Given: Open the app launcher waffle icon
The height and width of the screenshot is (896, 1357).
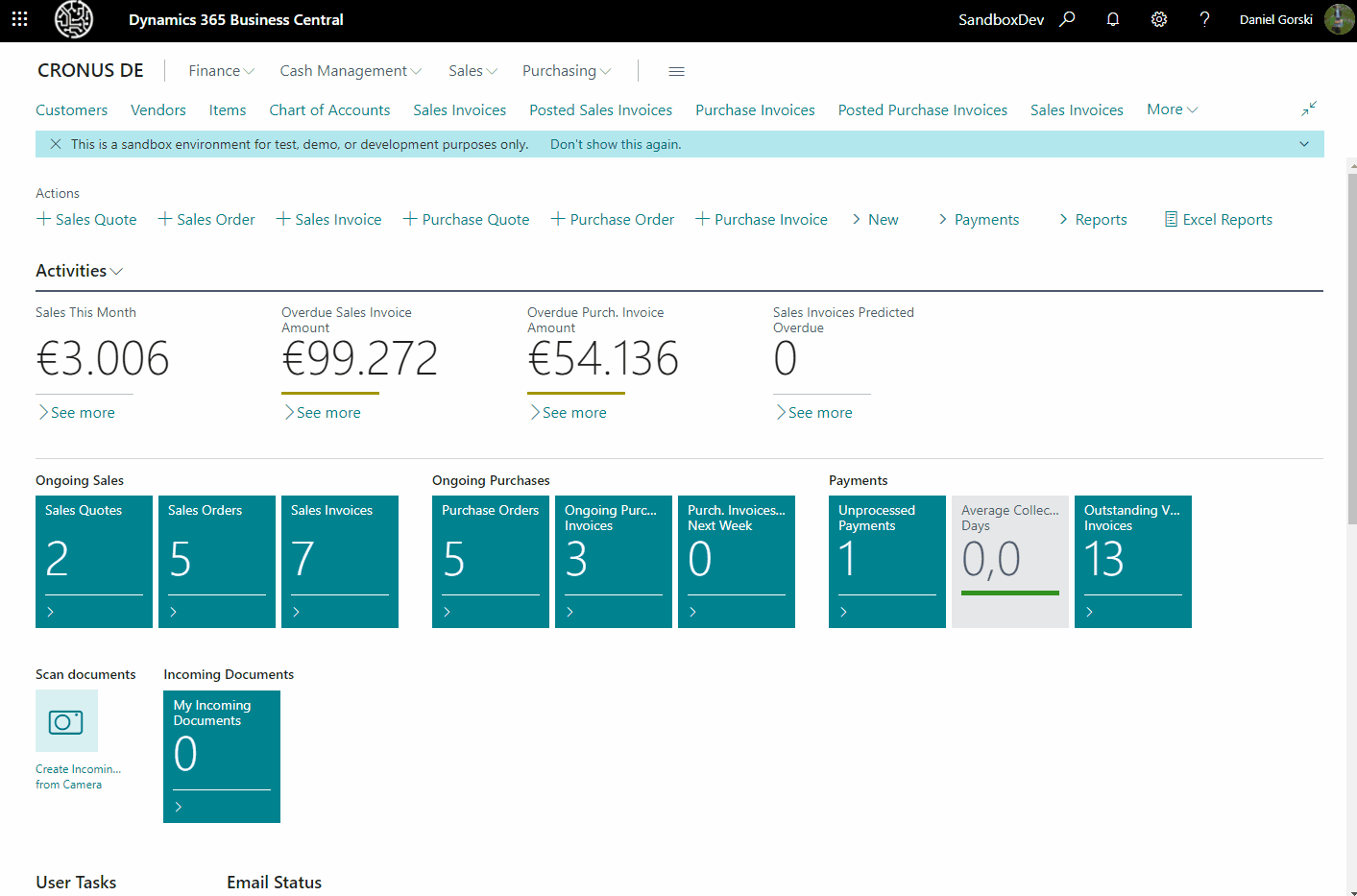Looking at the screenshot, I should pos(19,19).
